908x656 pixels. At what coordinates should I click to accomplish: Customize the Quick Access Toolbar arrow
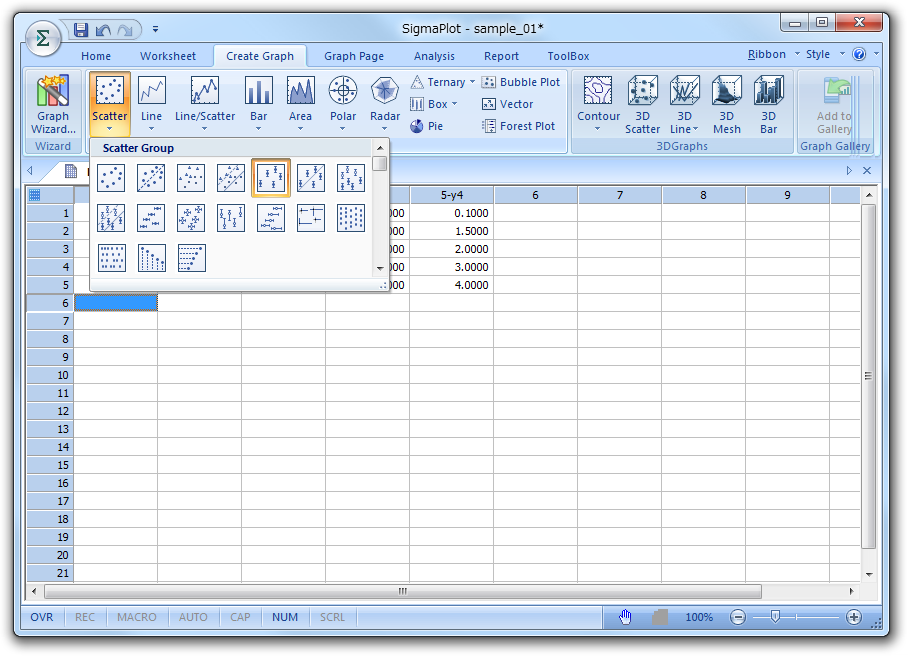click(155, 29)
